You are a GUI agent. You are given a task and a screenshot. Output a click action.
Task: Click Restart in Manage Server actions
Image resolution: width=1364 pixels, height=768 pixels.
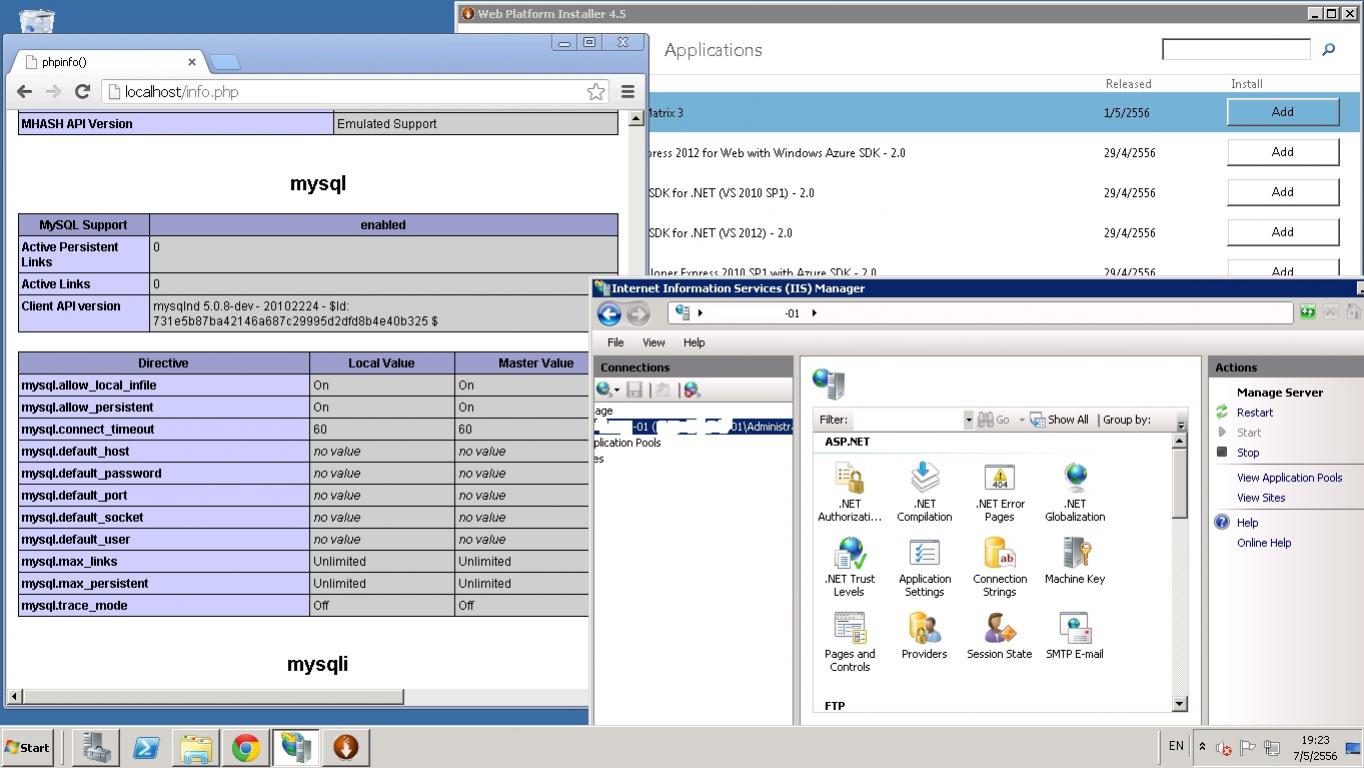pos(1254,412)
